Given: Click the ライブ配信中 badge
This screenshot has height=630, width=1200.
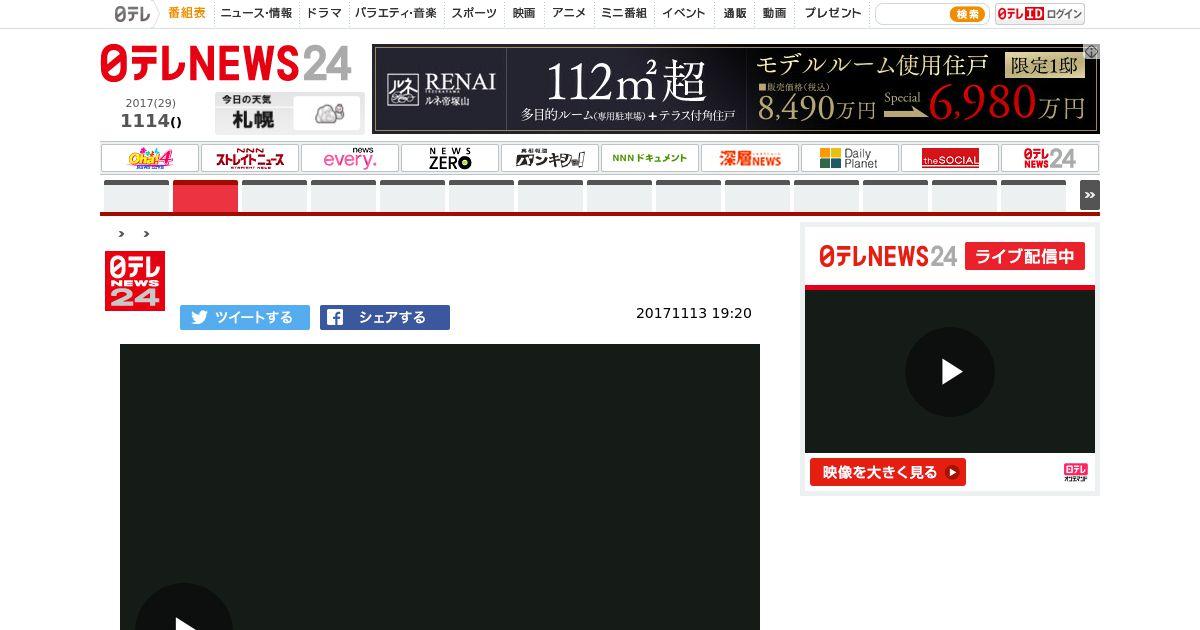Looking at the screenshot, I should tap(1025, 256).
